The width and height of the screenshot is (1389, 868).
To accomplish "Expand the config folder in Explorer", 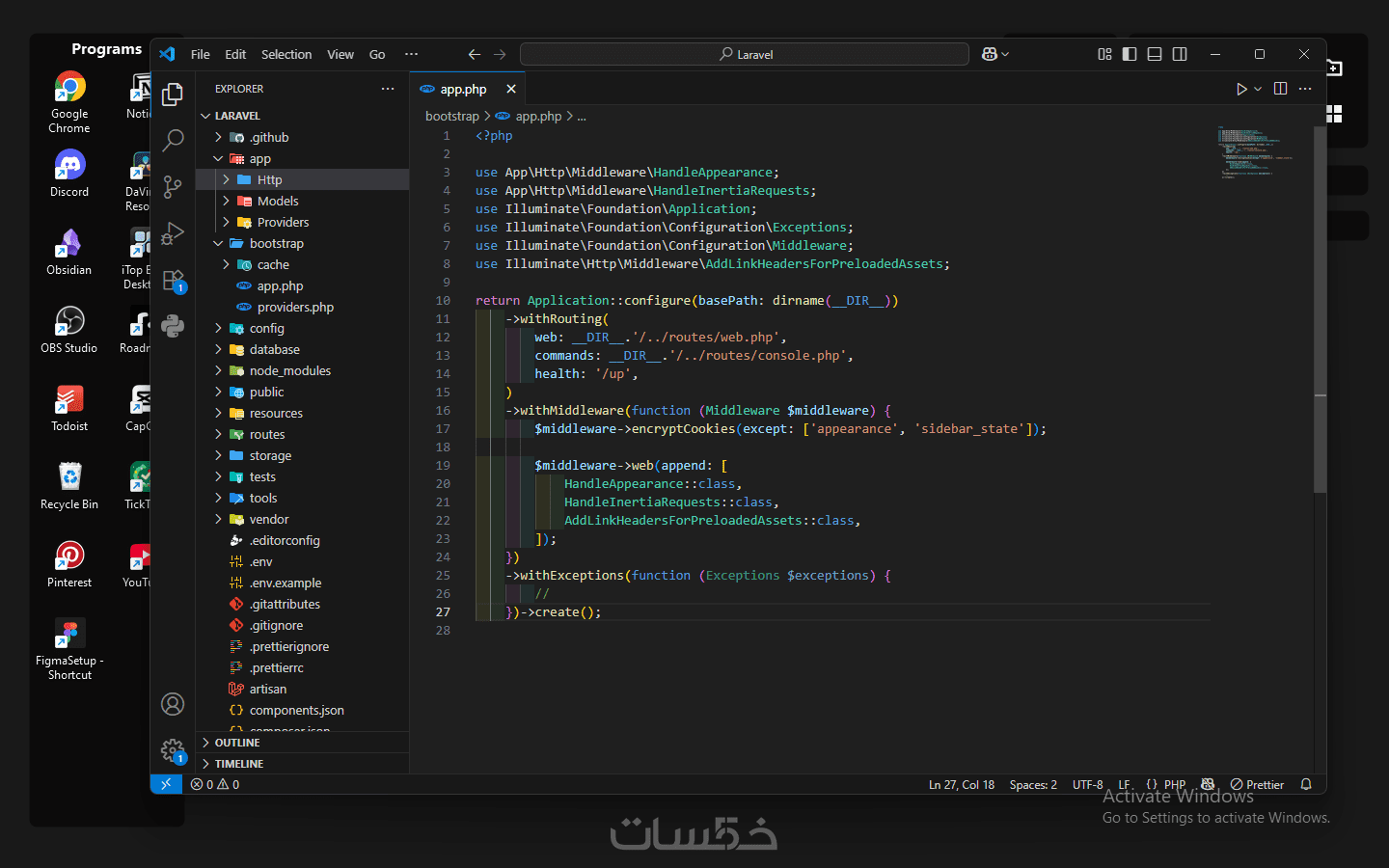I will click(x=266, y=329).
